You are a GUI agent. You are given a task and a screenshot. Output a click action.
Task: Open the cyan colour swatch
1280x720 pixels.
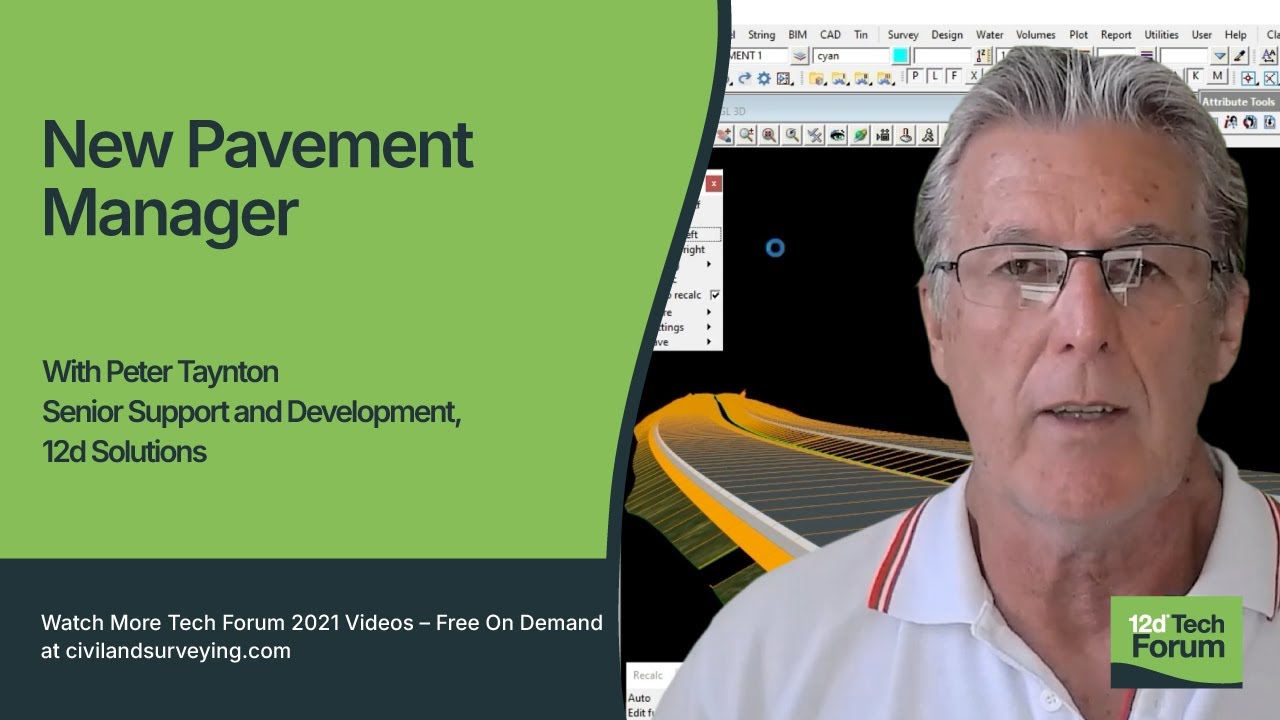point(900,56)
